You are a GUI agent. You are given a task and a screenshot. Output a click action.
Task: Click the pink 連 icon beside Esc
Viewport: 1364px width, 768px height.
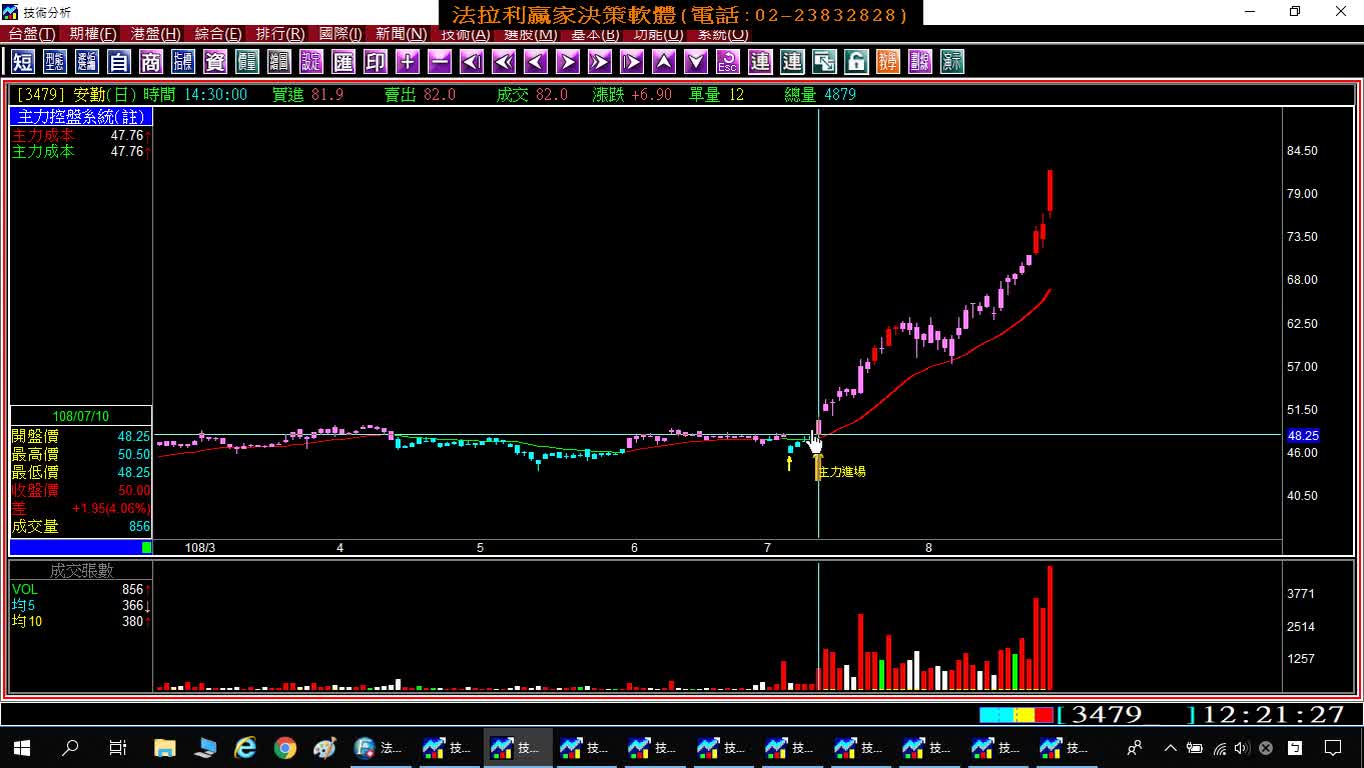[x=759, y=62]
